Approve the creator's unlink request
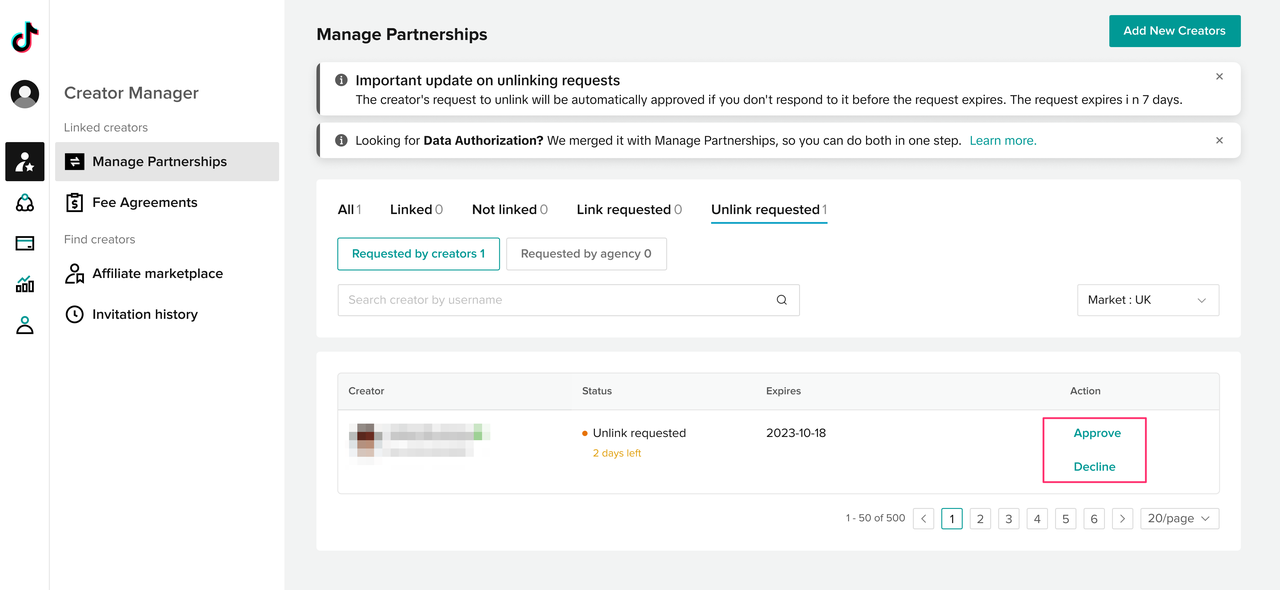The height and width of the screenshot is (590, 1280). pyautogui.click(x=1097, y=433)
